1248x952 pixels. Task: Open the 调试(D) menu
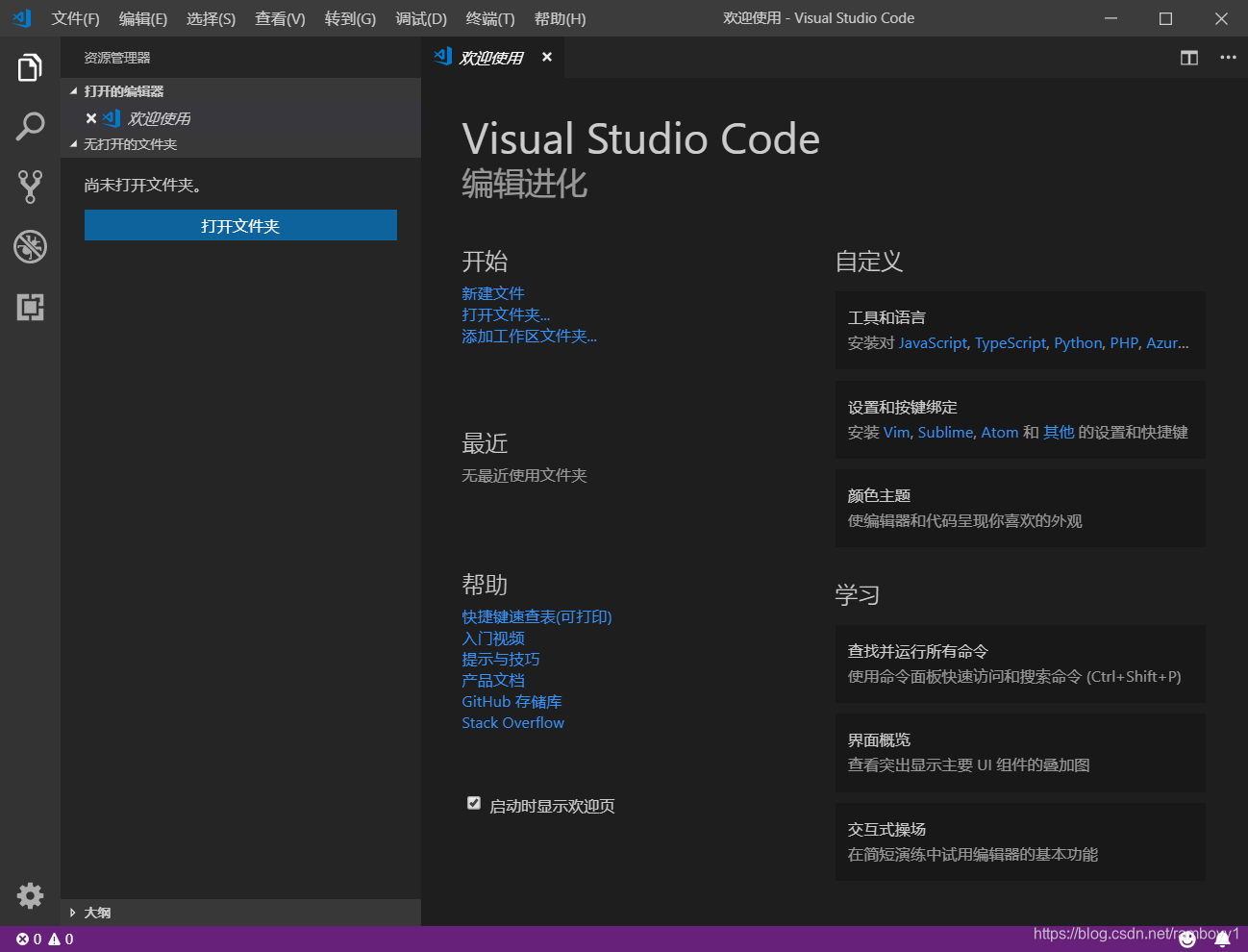[x=421, y=18]
